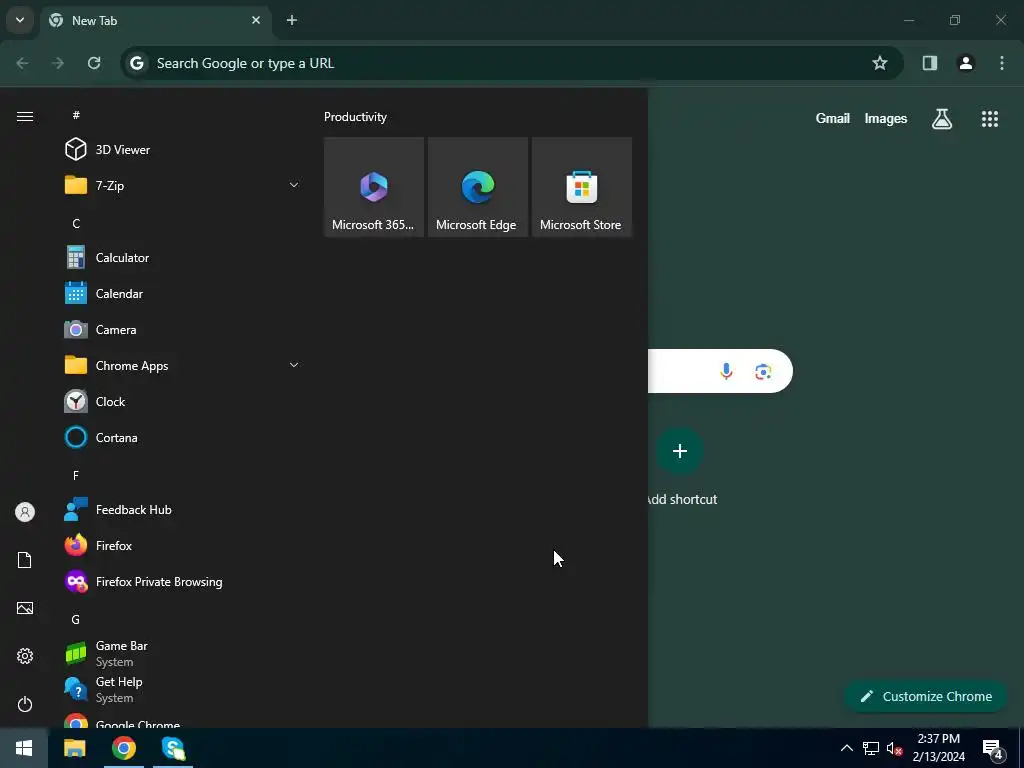This screenshot has width=1024, height=768.
Task: Open Feedback Hub
Action: pos(183,509)
